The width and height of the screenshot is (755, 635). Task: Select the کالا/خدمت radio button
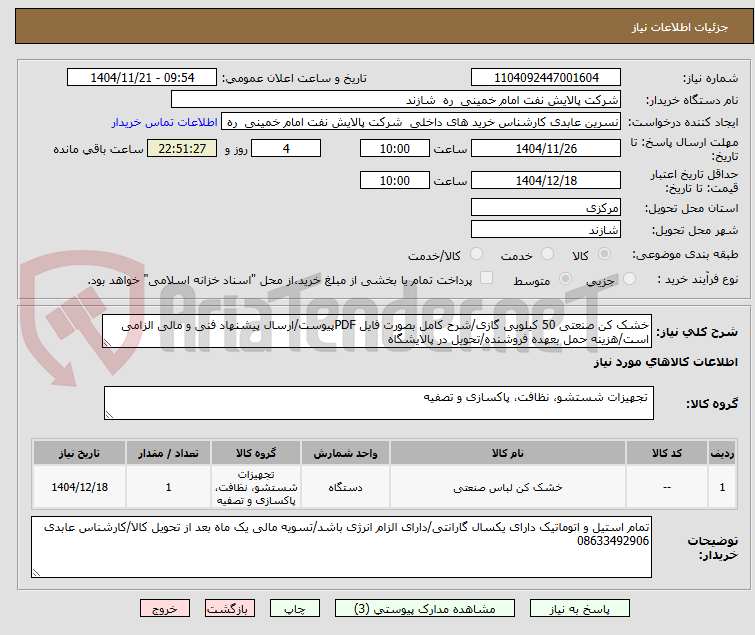(x=476, y=254)
